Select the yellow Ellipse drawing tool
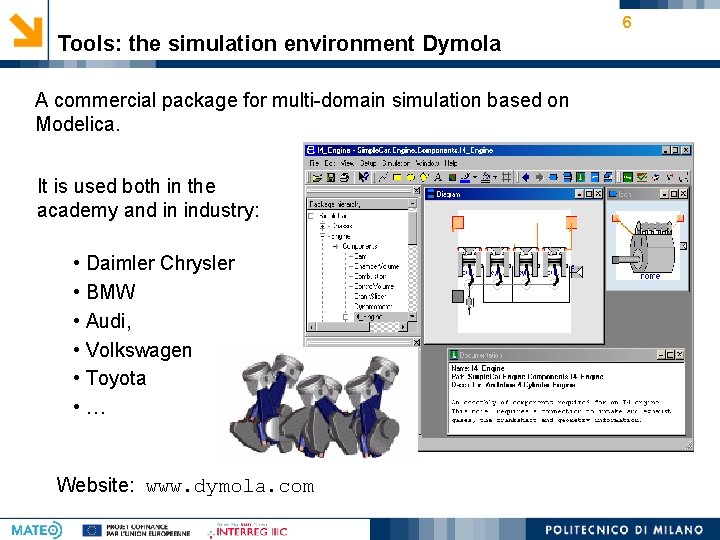The width and height of the screenshot is (720, 540). click(411, 177)
